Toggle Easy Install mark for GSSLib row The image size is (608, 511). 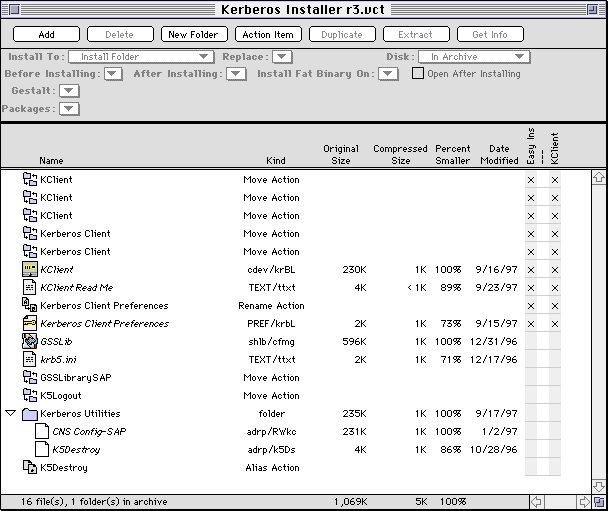pyautogui.click(x=531, y=342)
